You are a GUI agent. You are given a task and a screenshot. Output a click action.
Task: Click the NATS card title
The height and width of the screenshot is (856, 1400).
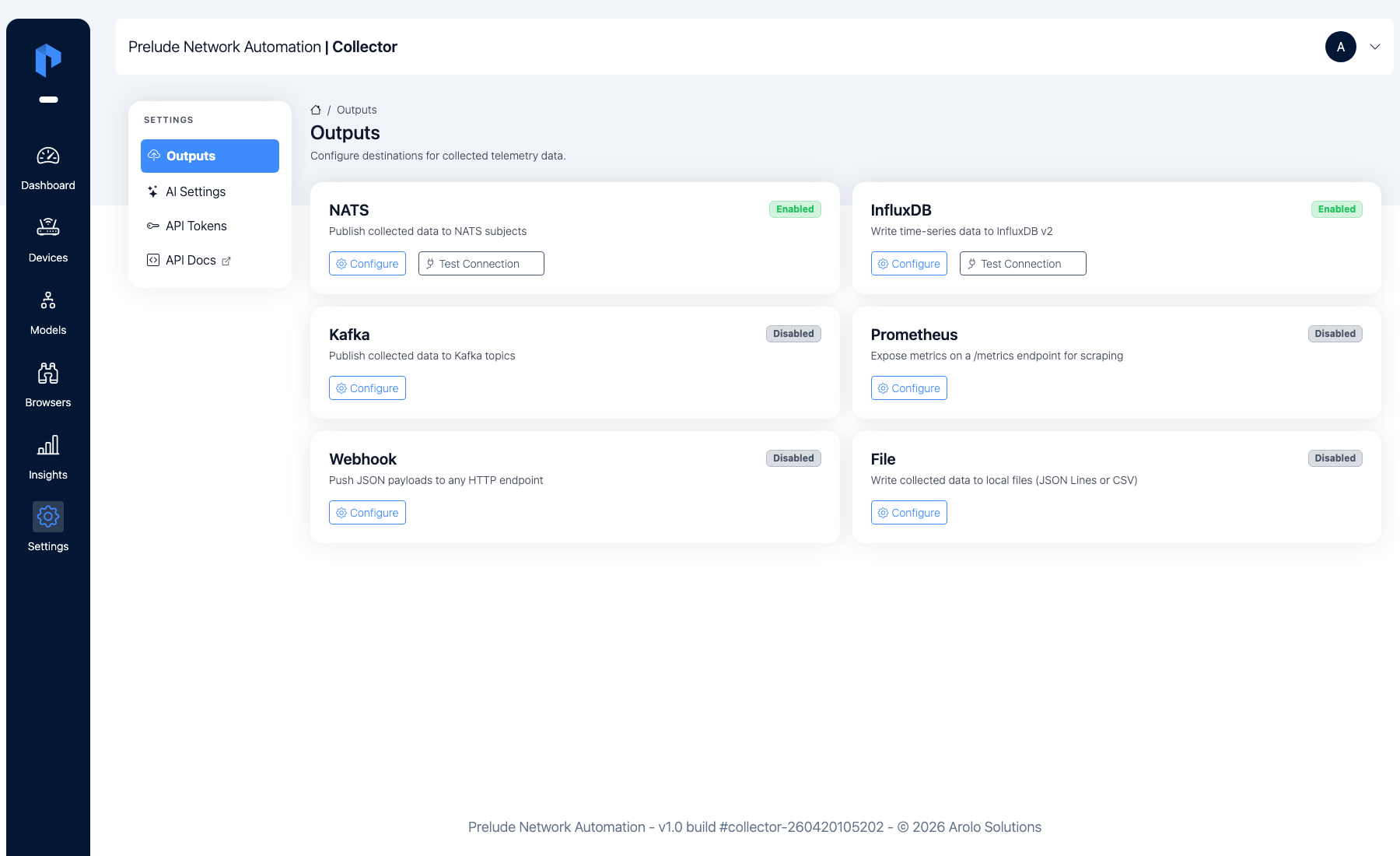click(349, 210)
